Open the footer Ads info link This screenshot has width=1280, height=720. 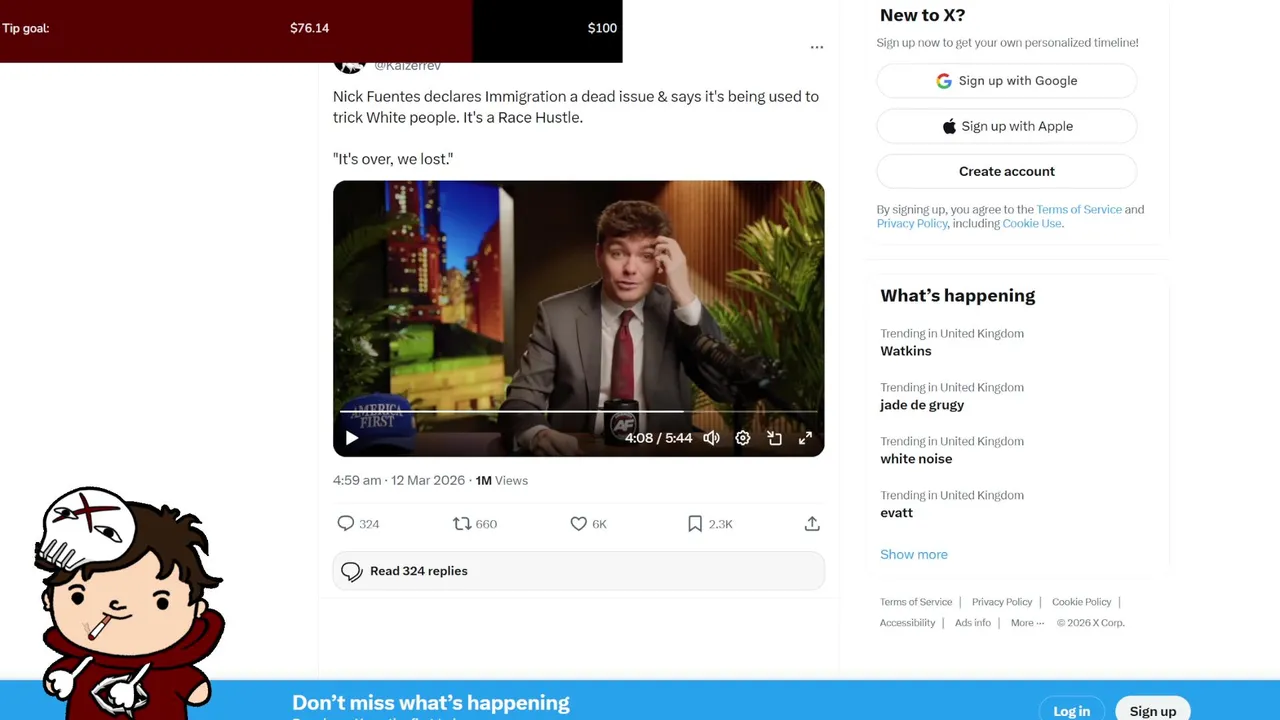coord(973,623)
